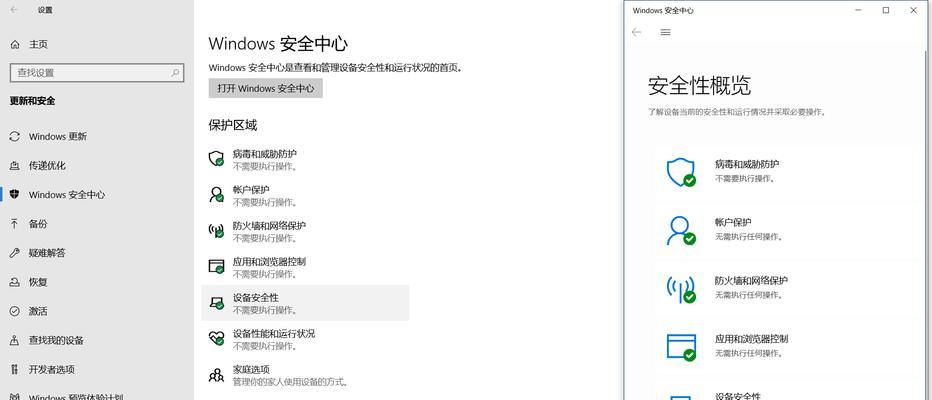
Task: Click the 打开 Windows 安全中心 button
Action: [x=266, y=88]
